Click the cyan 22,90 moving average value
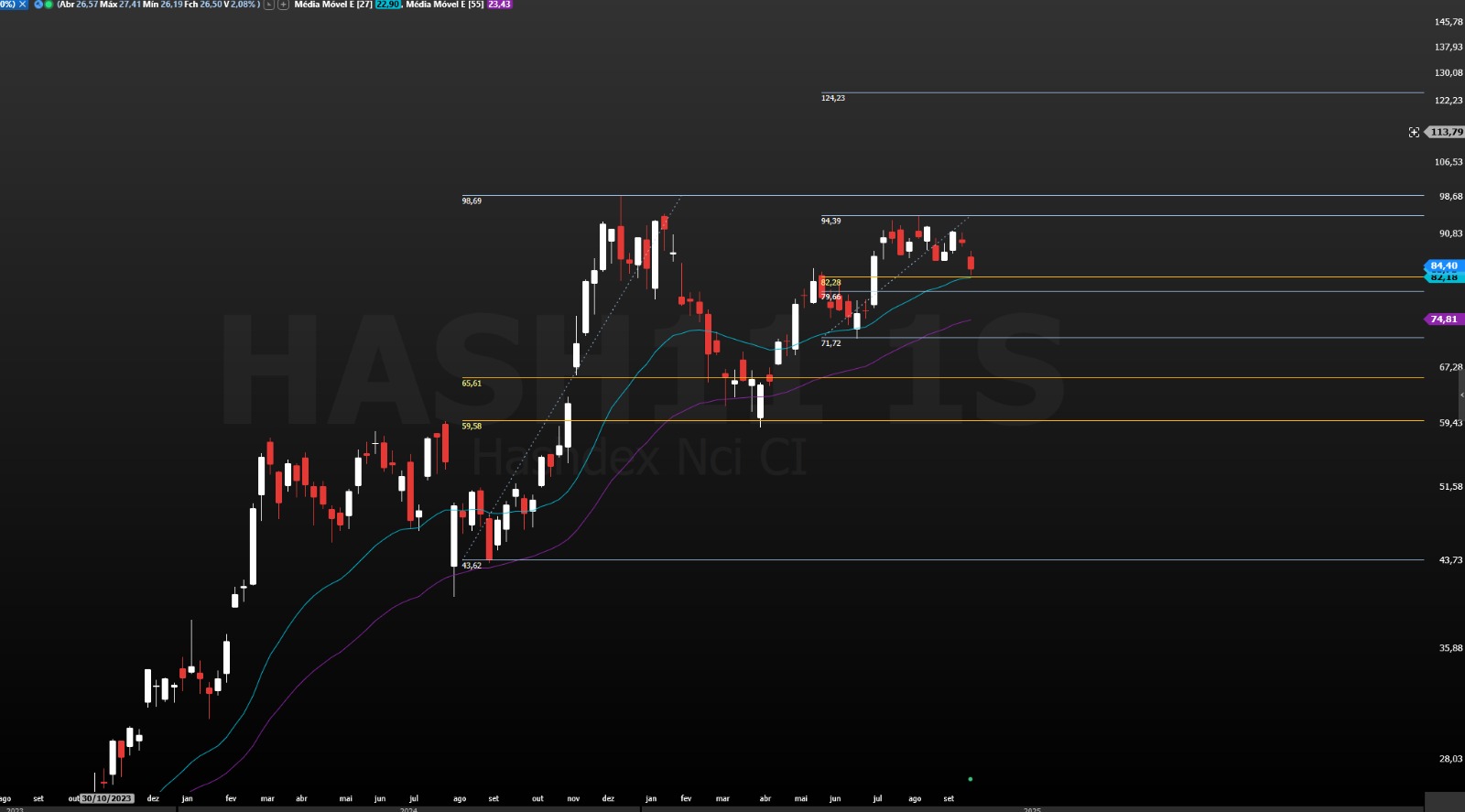The height and width of the screenshot is (812, 1465). point(387,5)
